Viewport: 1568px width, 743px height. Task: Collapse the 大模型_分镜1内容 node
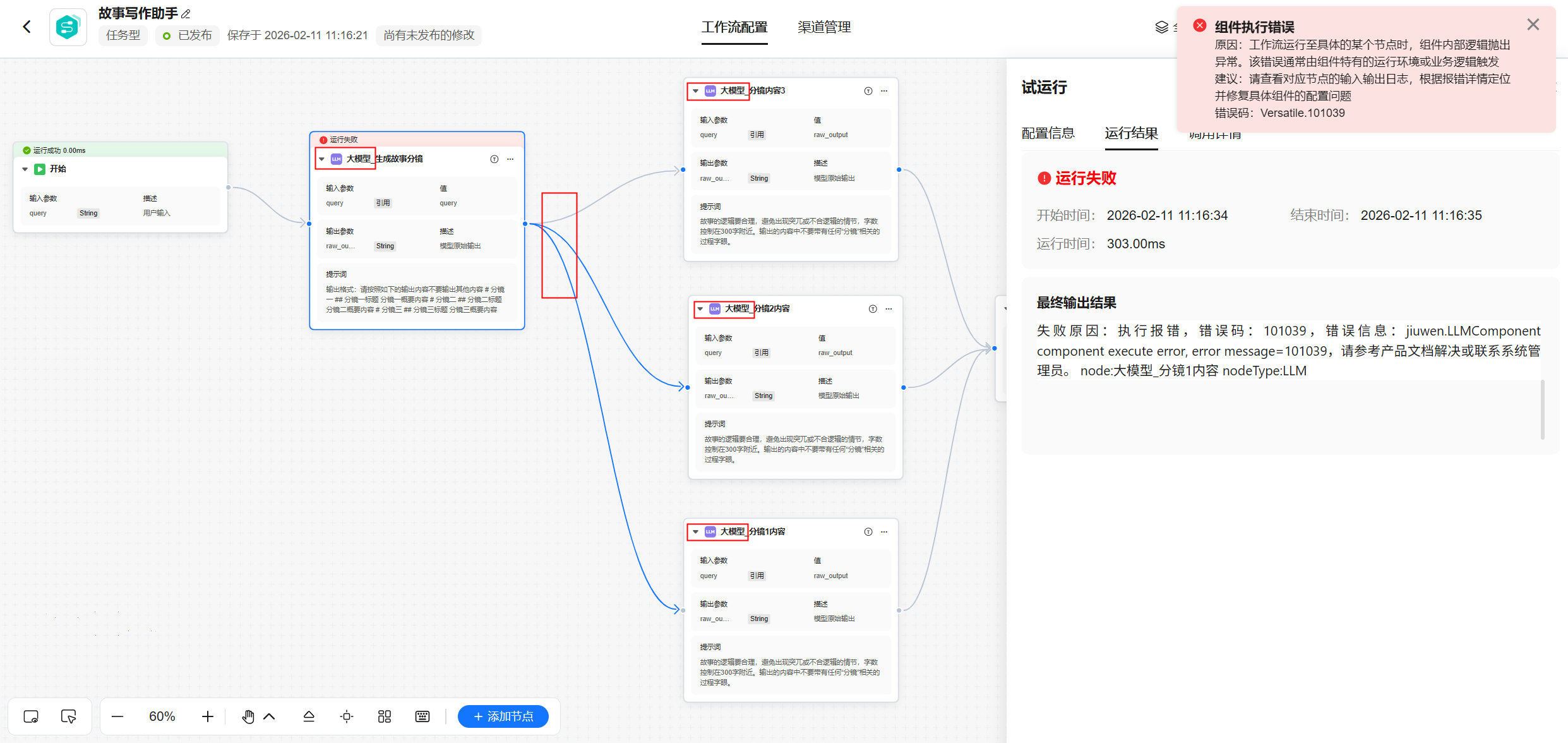[x=695, y=532]
